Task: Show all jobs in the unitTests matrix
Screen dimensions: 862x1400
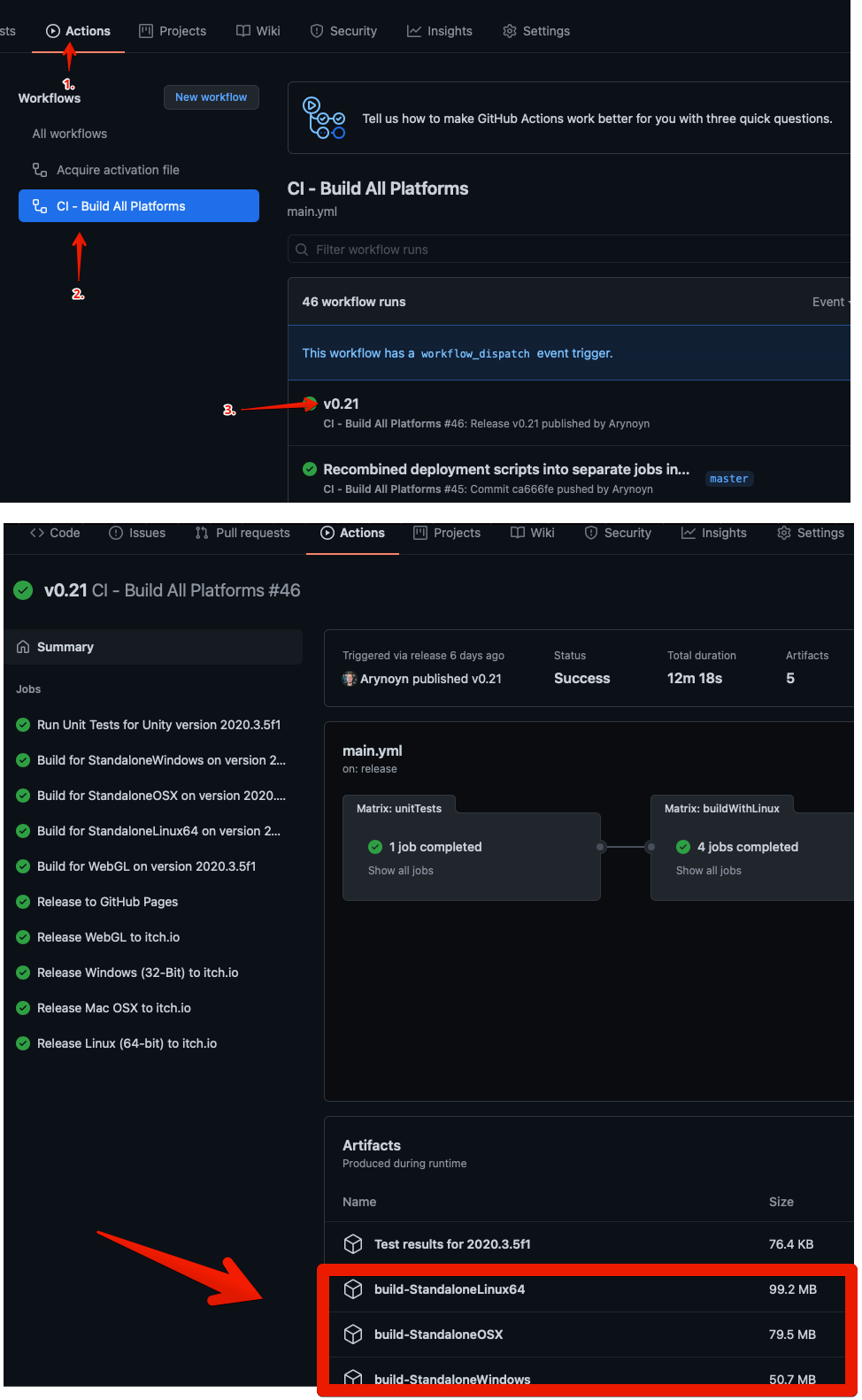Action: point(401,871)
